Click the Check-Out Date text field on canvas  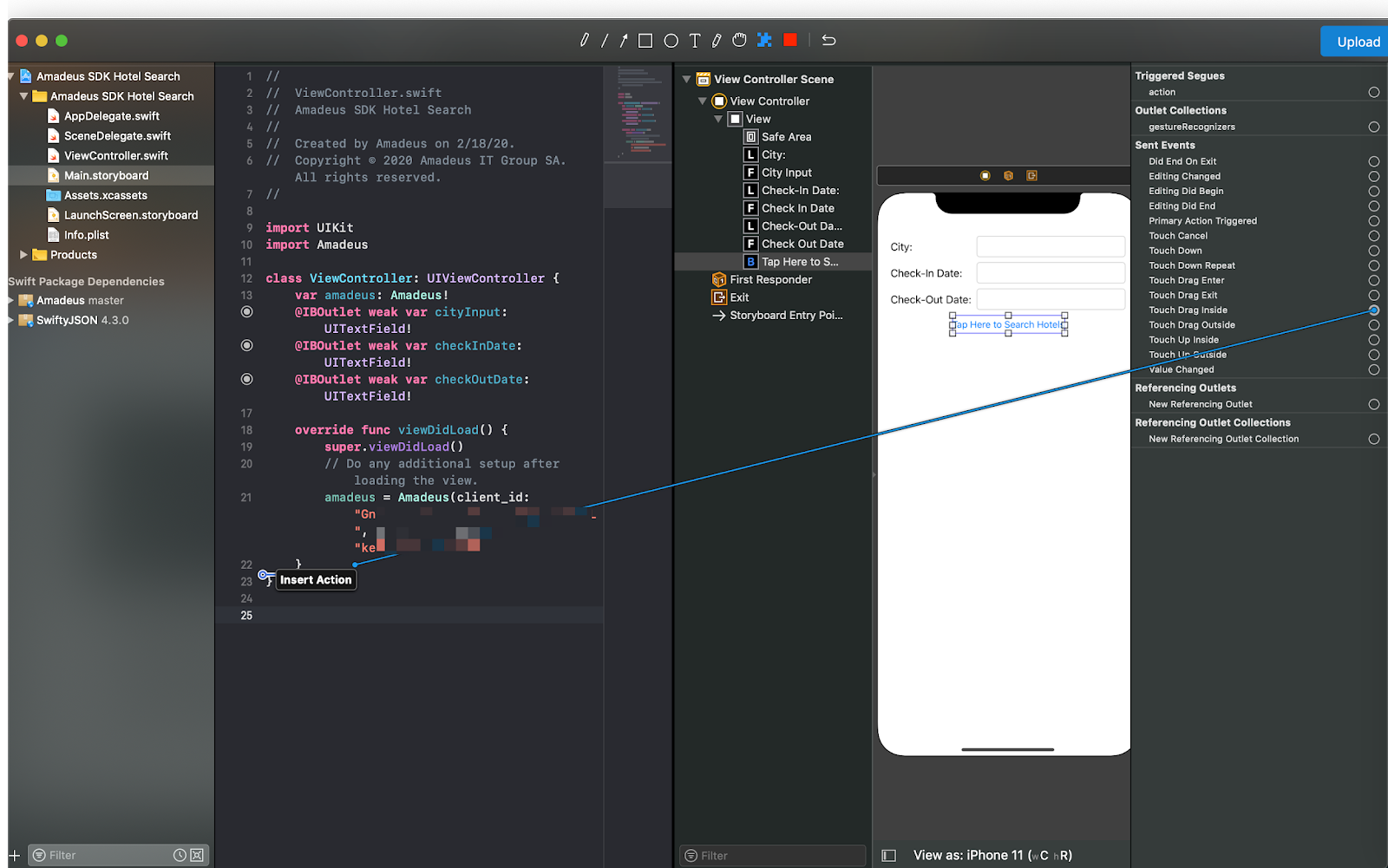coord(1051,299)
